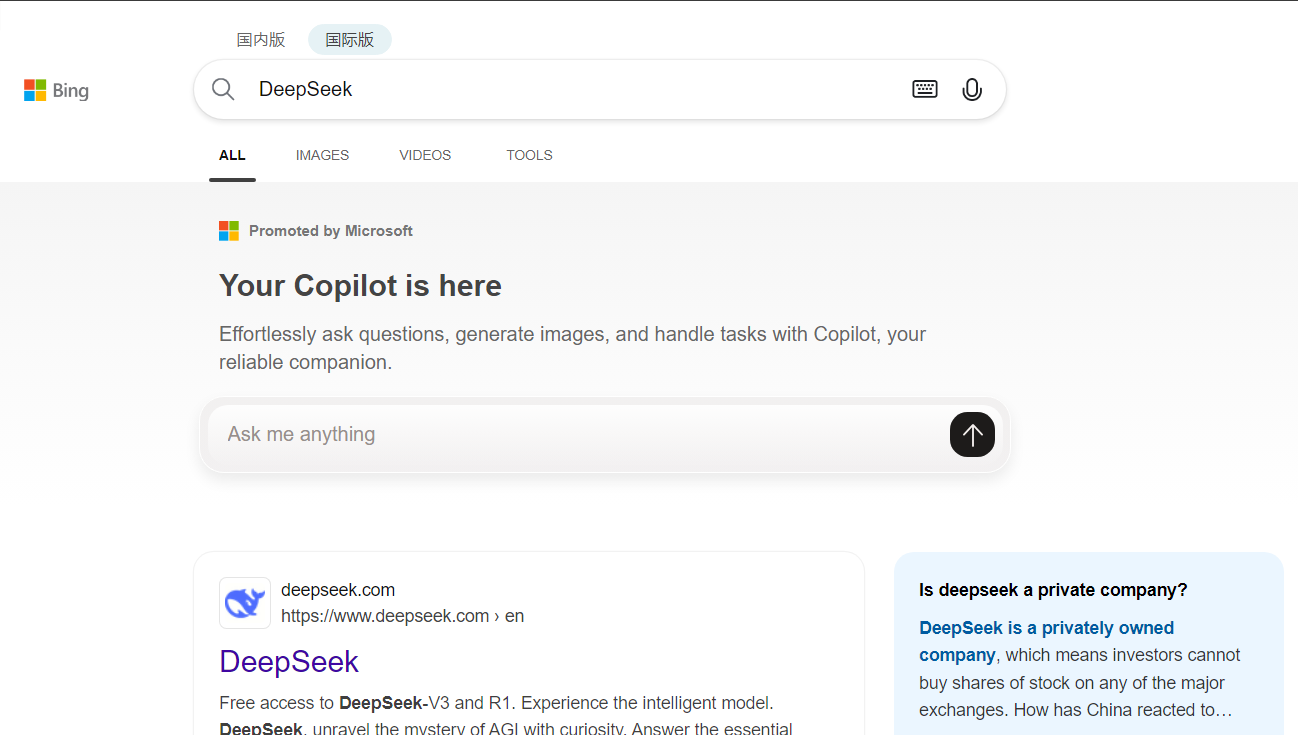Switch to 国际版 international version
The height and width of the screenshot is (735, 1298).
[350, 40]
